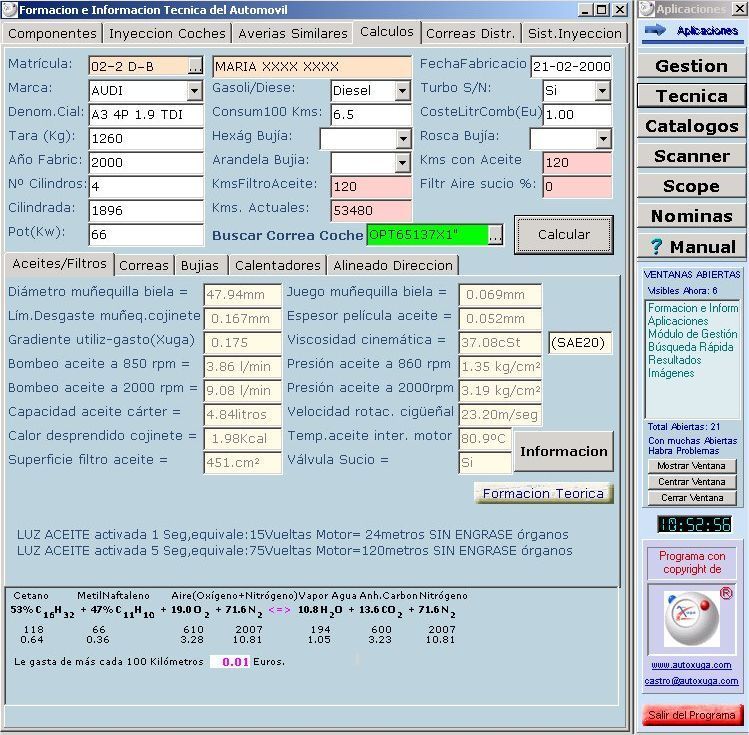Click the Kms con Aceite field
The width and height of the screenshot is (749, 735).
578,162
